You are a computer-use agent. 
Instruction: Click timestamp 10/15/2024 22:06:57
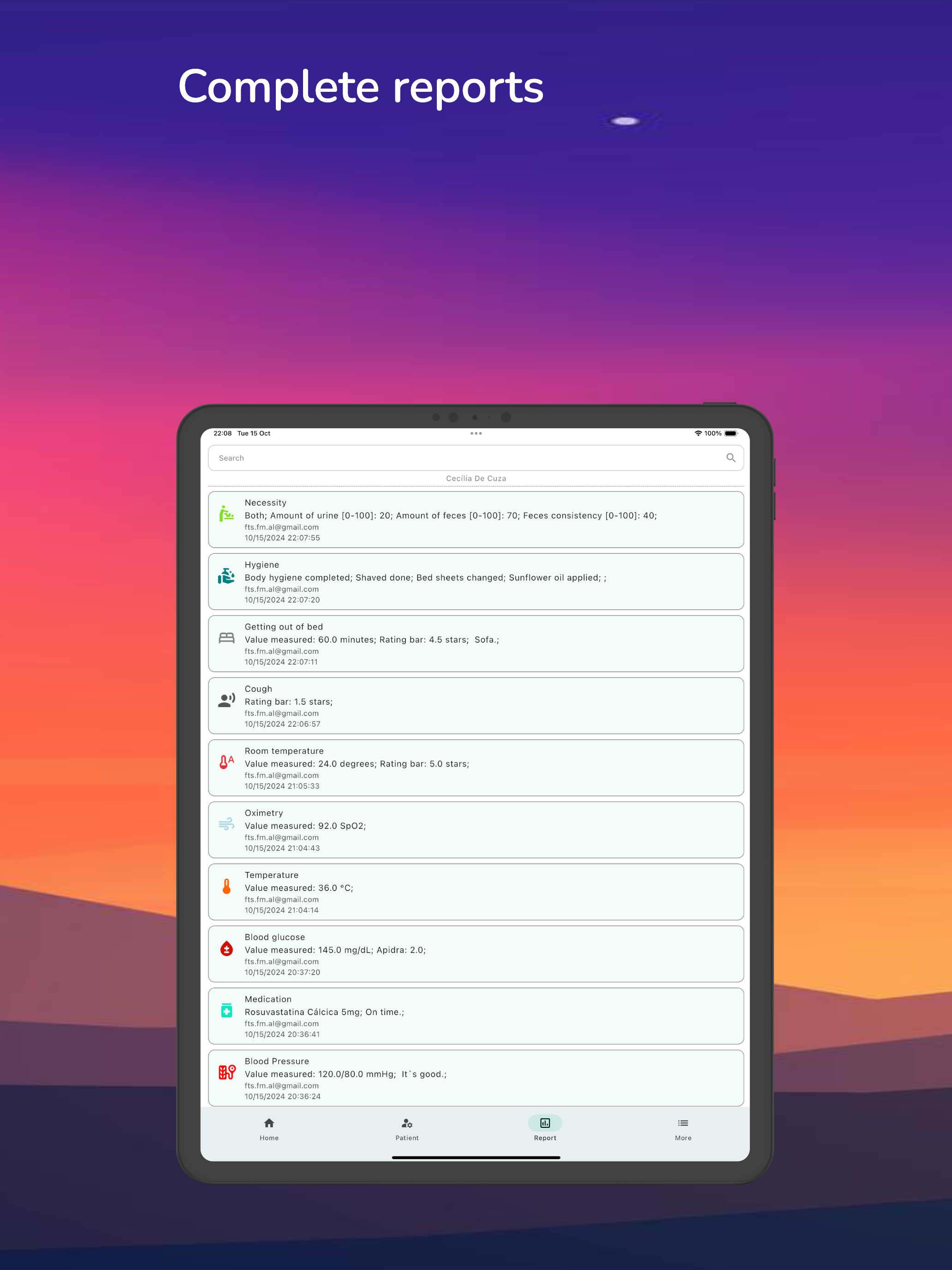tap(282, 724)
